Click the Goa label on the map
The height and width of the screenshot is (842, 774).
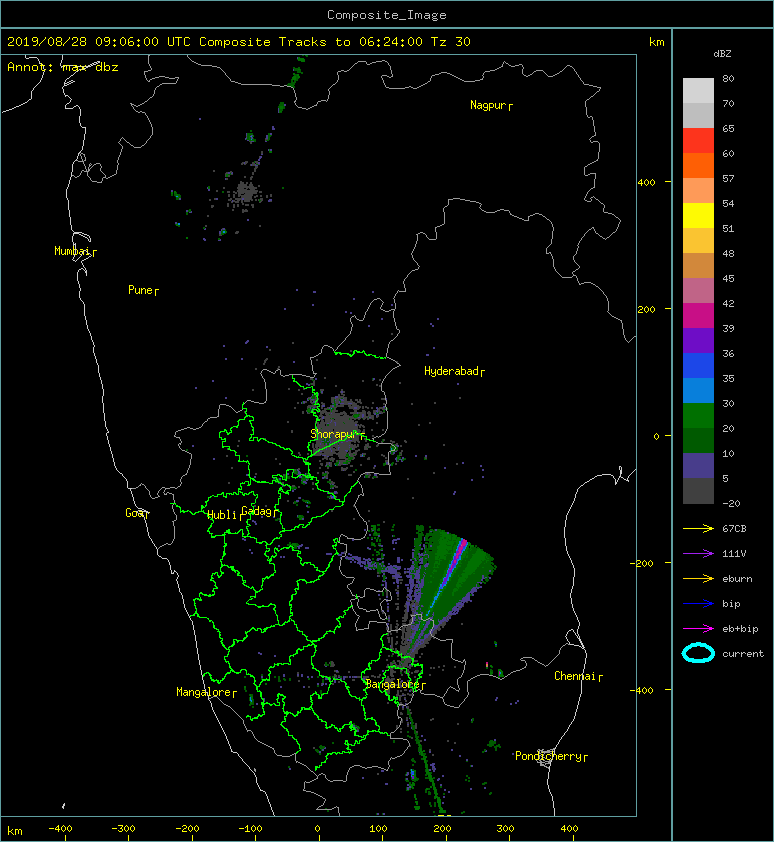pos(137,513)
